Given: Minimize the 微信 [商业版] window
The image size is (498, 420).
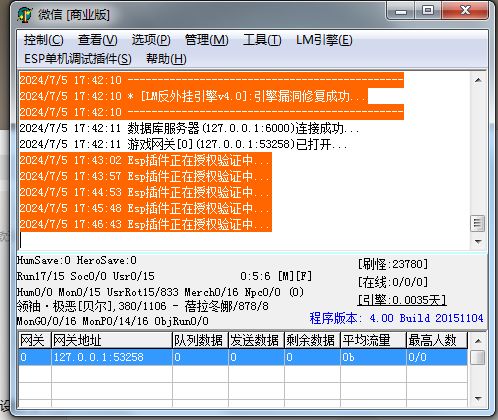Looking at the screenshot, I should tap(401, 12).
